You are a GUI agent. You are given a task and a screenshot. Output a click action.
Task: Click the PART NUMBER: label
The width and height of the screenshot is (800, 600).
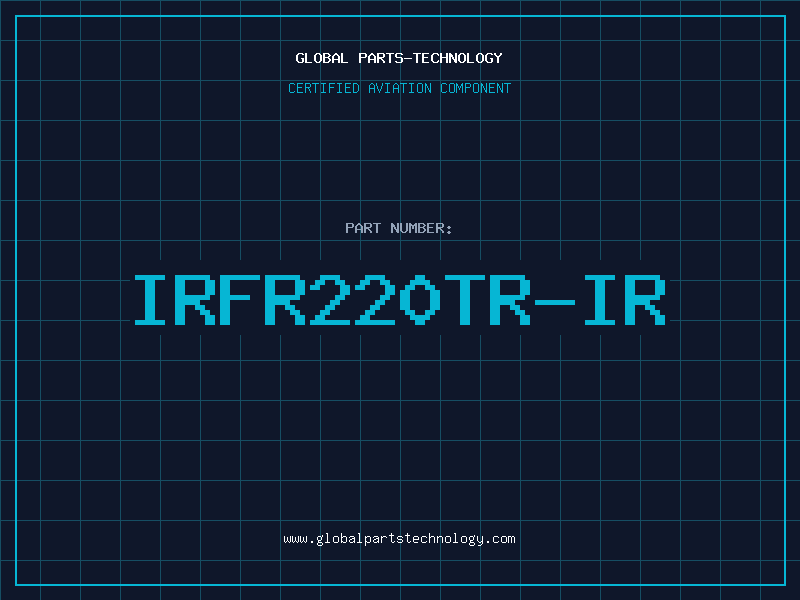click(399, 228)
